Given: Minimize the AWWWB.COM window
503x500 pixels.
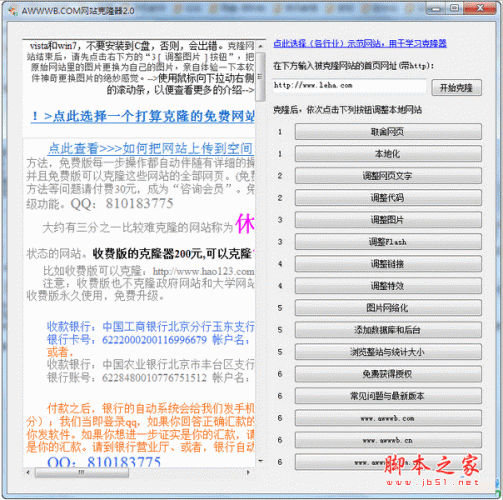Looking at the screenshot, I should click(436, 8).
